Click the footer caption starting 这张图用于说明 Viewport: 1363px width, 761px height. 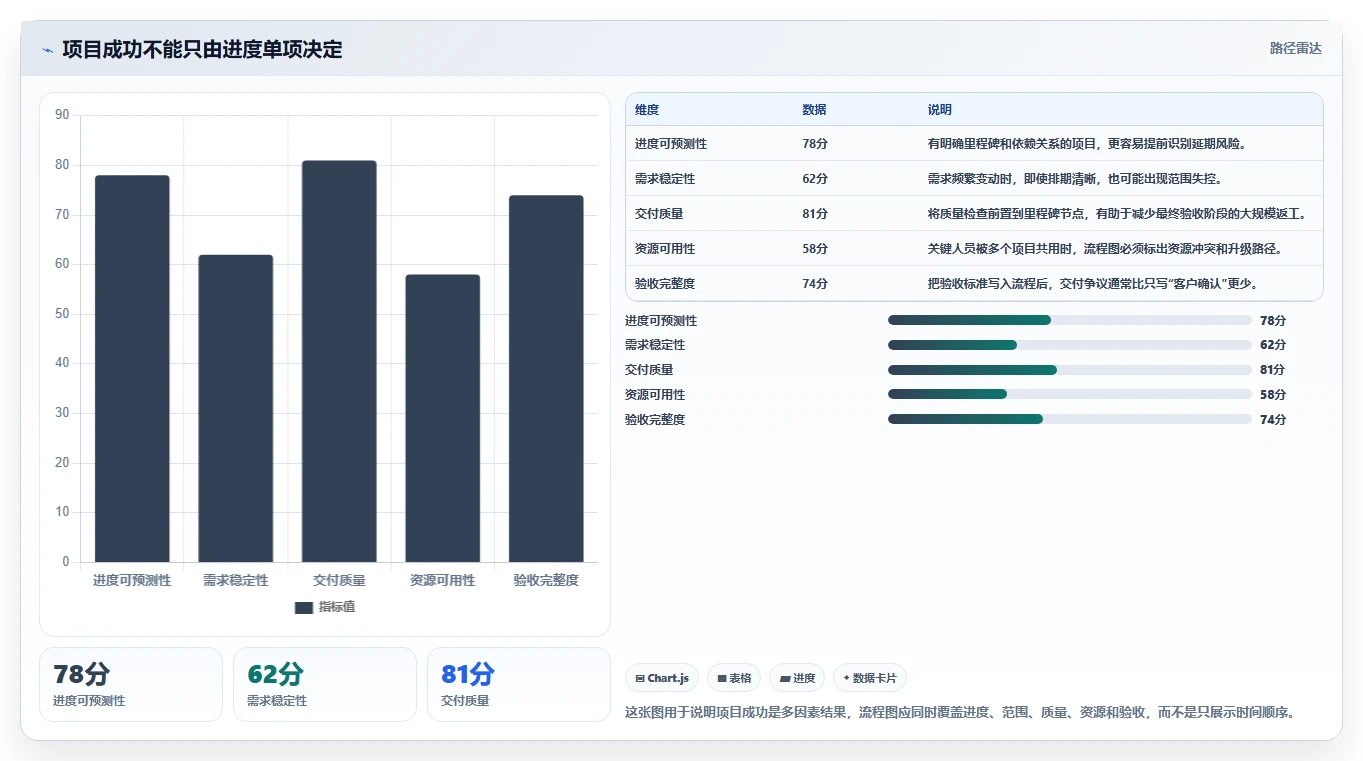coord(962,713)
